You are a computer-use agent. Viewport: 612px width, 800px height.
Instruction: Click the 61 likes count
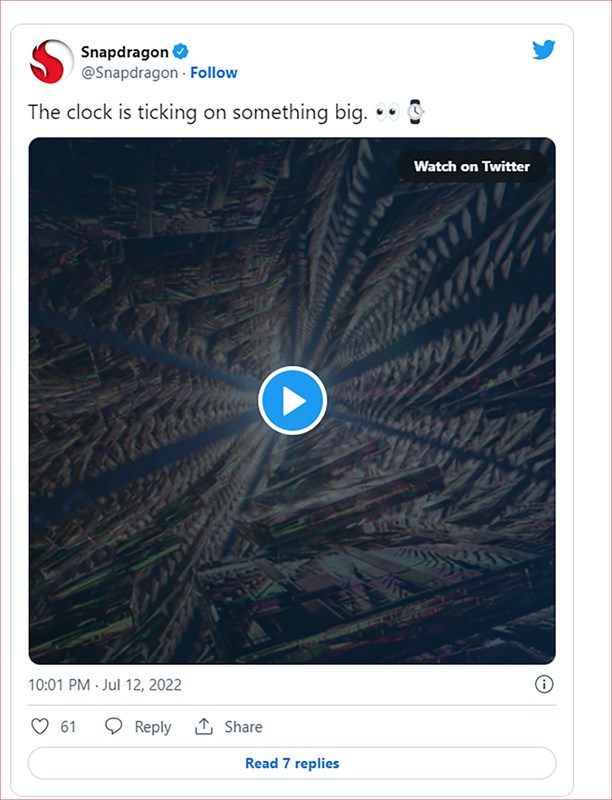tap(68, 727)
